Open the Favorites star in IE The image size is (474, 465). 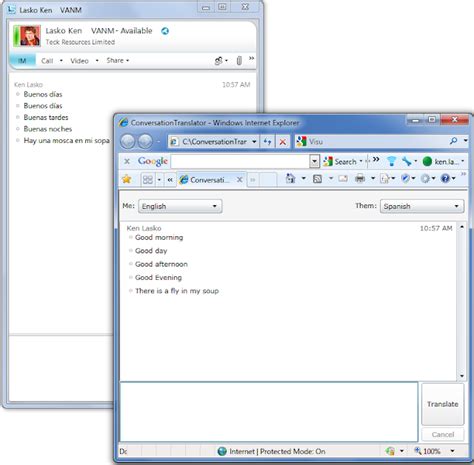[127, 179]
